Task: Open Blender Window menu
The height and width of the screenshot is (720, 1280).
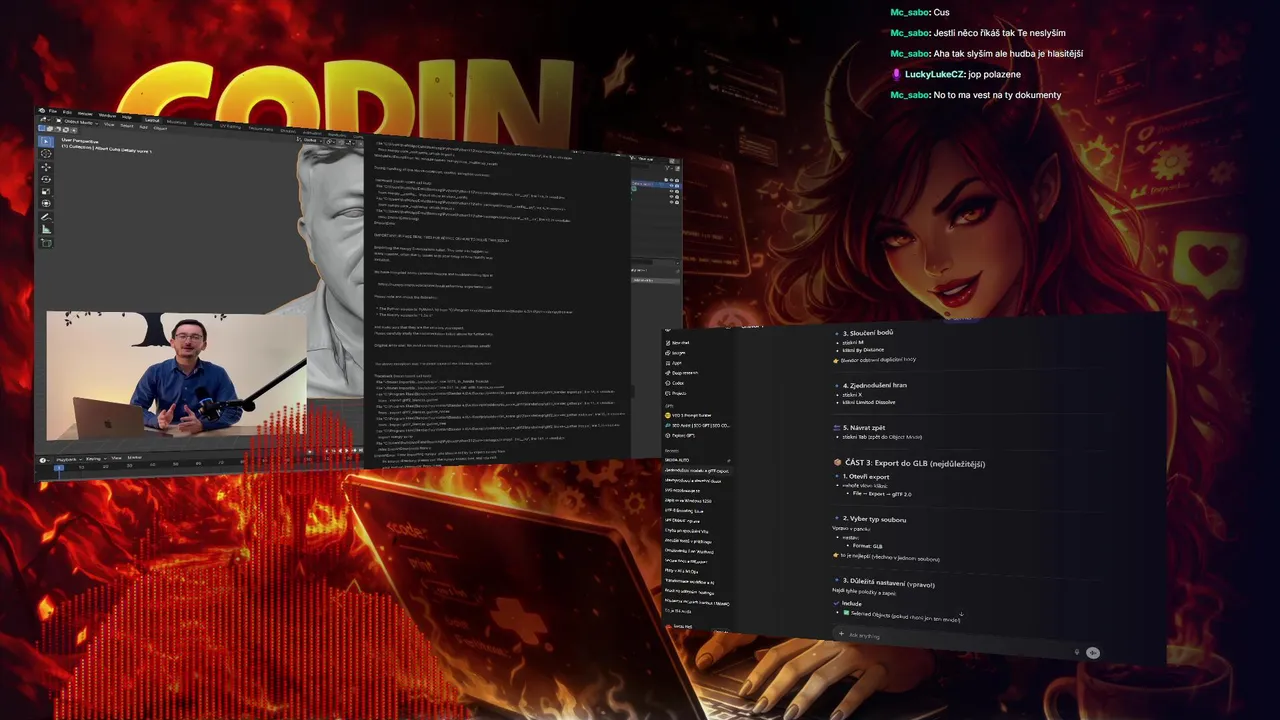Action: (107, 116)
